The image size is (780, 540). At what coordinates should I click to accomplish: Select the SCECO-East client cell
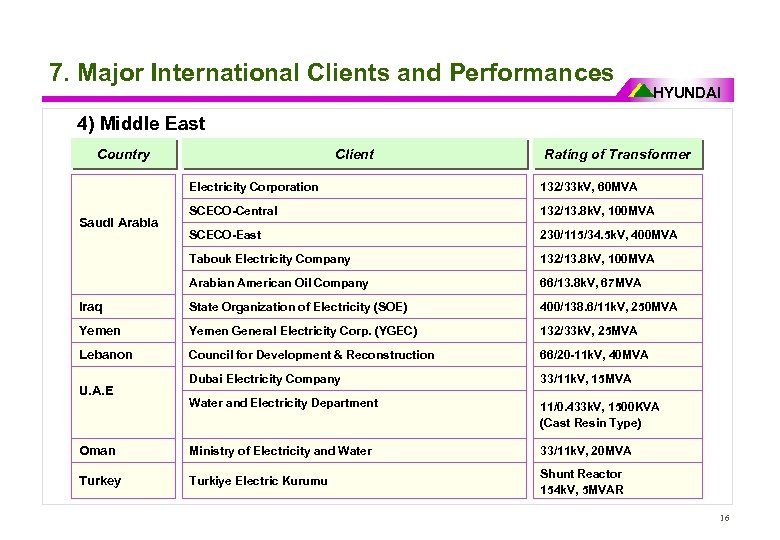354,235
